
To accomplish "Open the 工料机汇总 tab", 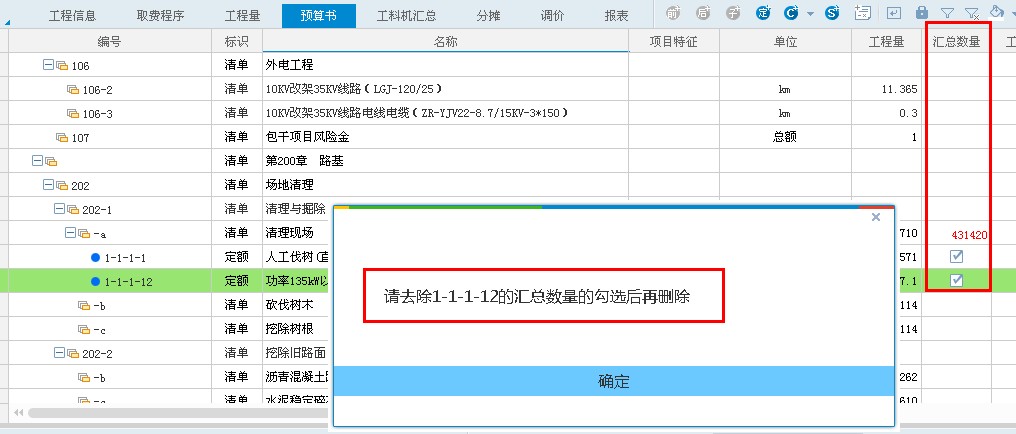I will (x=406, y=16).
